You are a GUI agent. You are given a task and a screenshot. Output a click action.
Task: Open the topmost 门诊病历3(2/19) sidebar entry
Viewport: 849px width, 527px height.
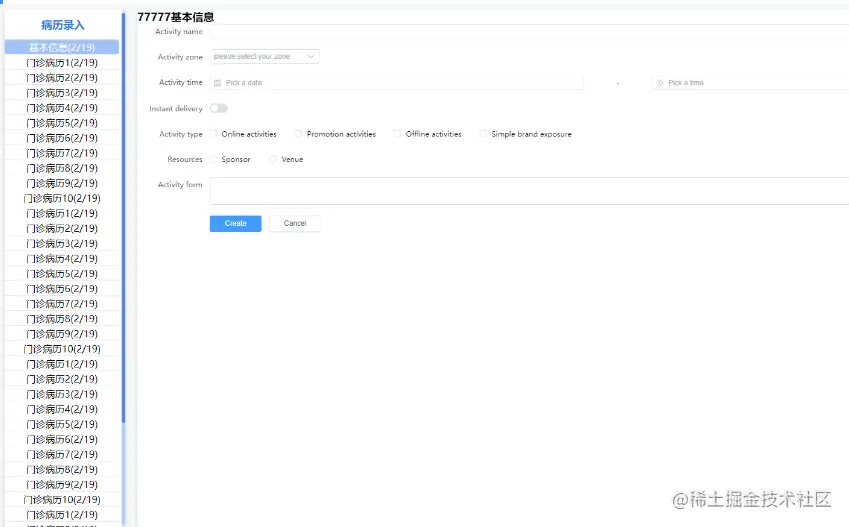[x=62, y=93]
